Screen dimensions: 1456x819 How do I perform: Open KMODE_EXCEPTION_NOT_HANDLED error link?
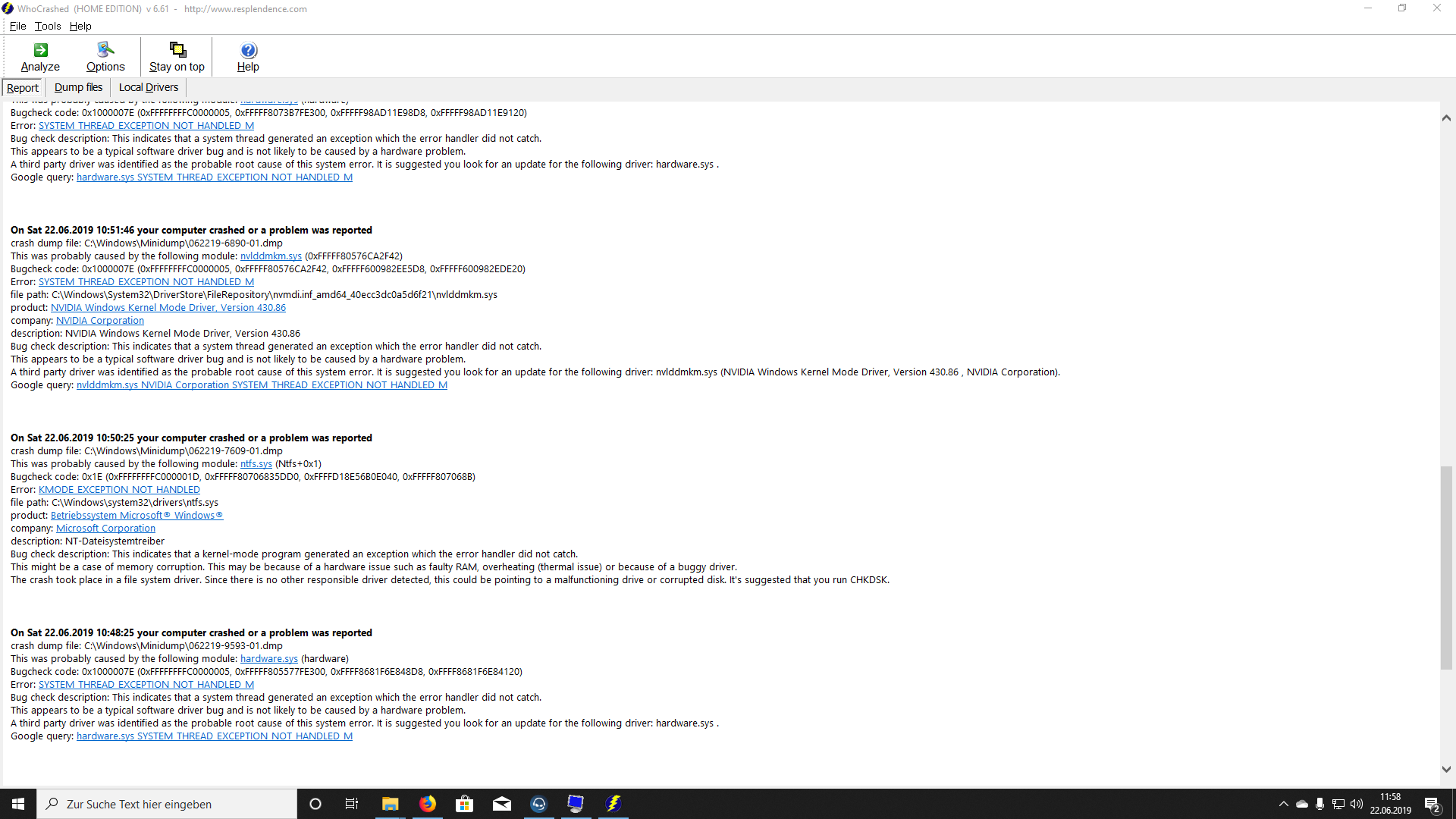coord(119,490)
